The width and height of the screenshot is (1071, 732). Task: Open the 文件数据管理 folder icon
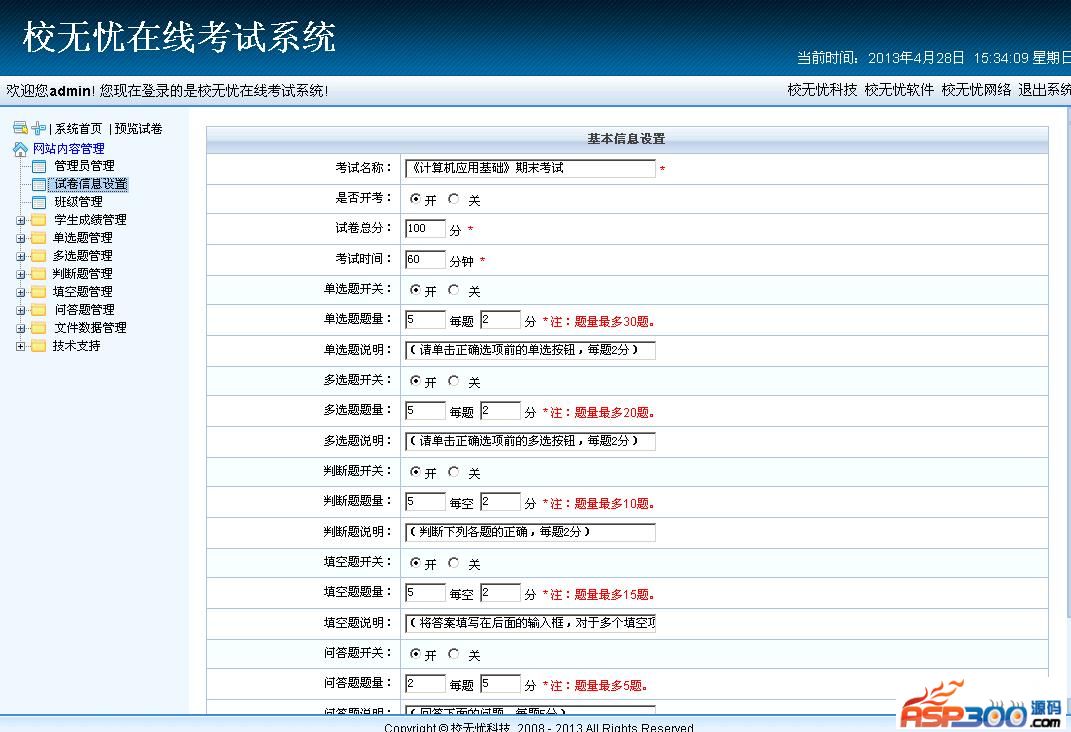pos(38,327)
